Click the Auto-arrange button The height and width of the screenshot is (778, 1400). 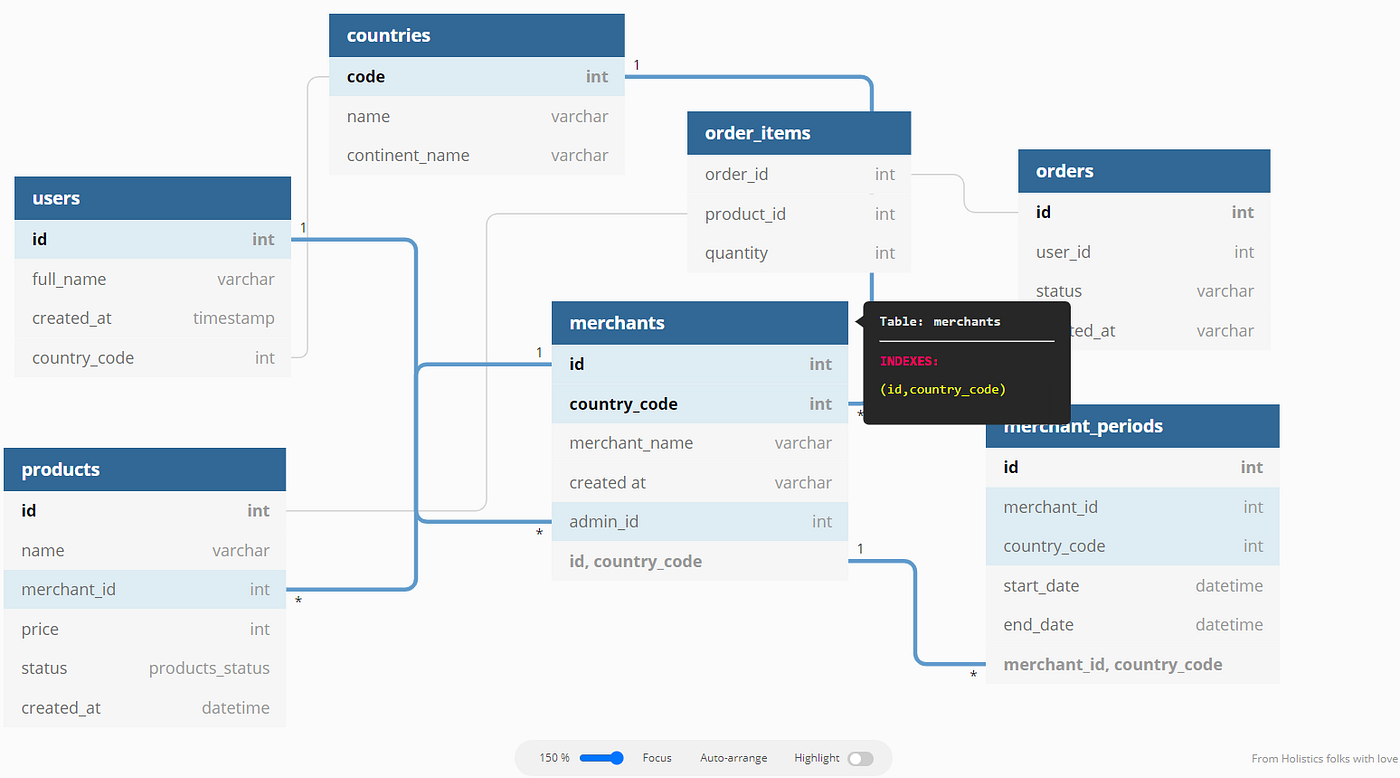point(733,758)
